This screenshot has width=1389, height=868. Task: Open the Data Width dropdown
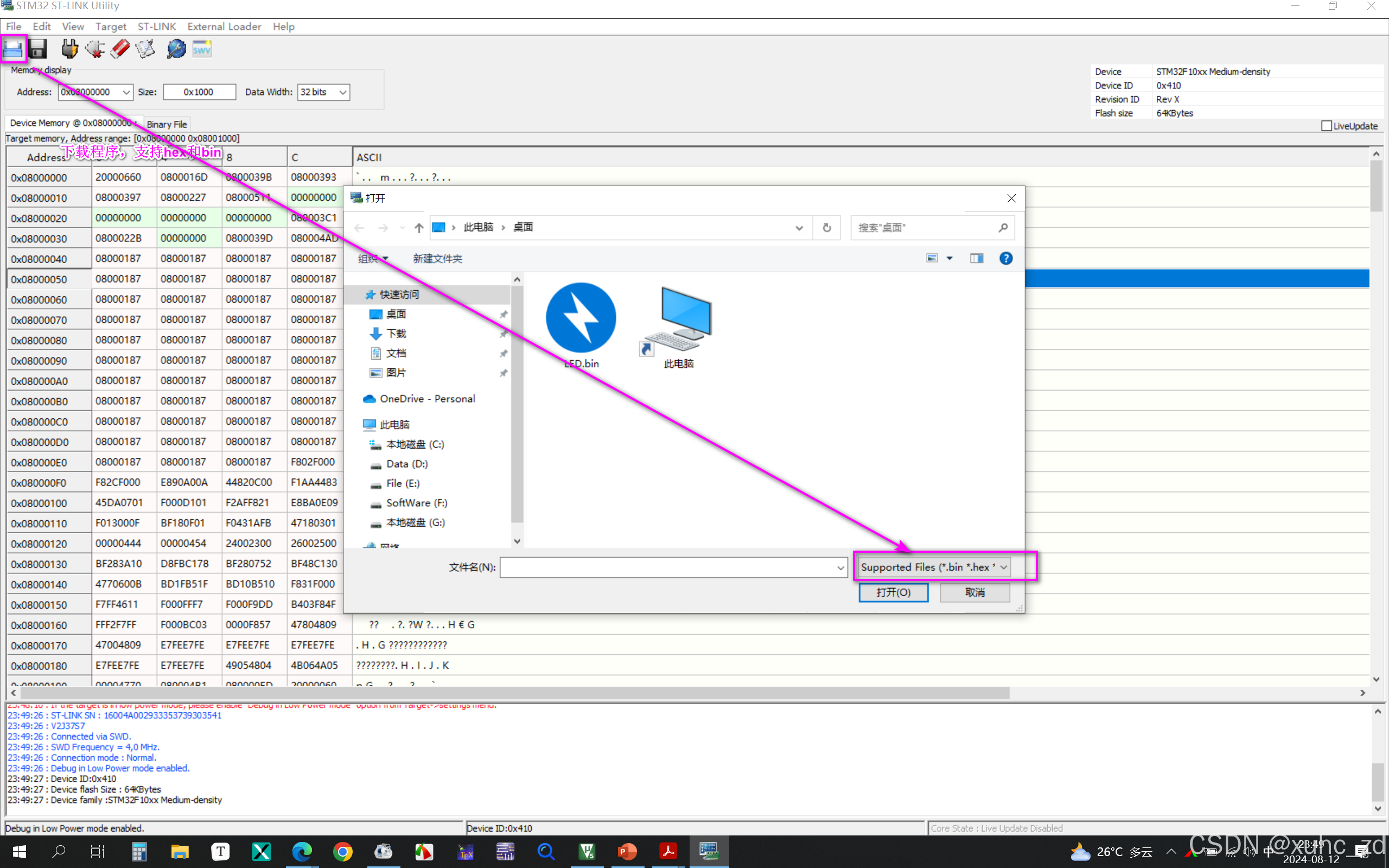click(343, 92)
